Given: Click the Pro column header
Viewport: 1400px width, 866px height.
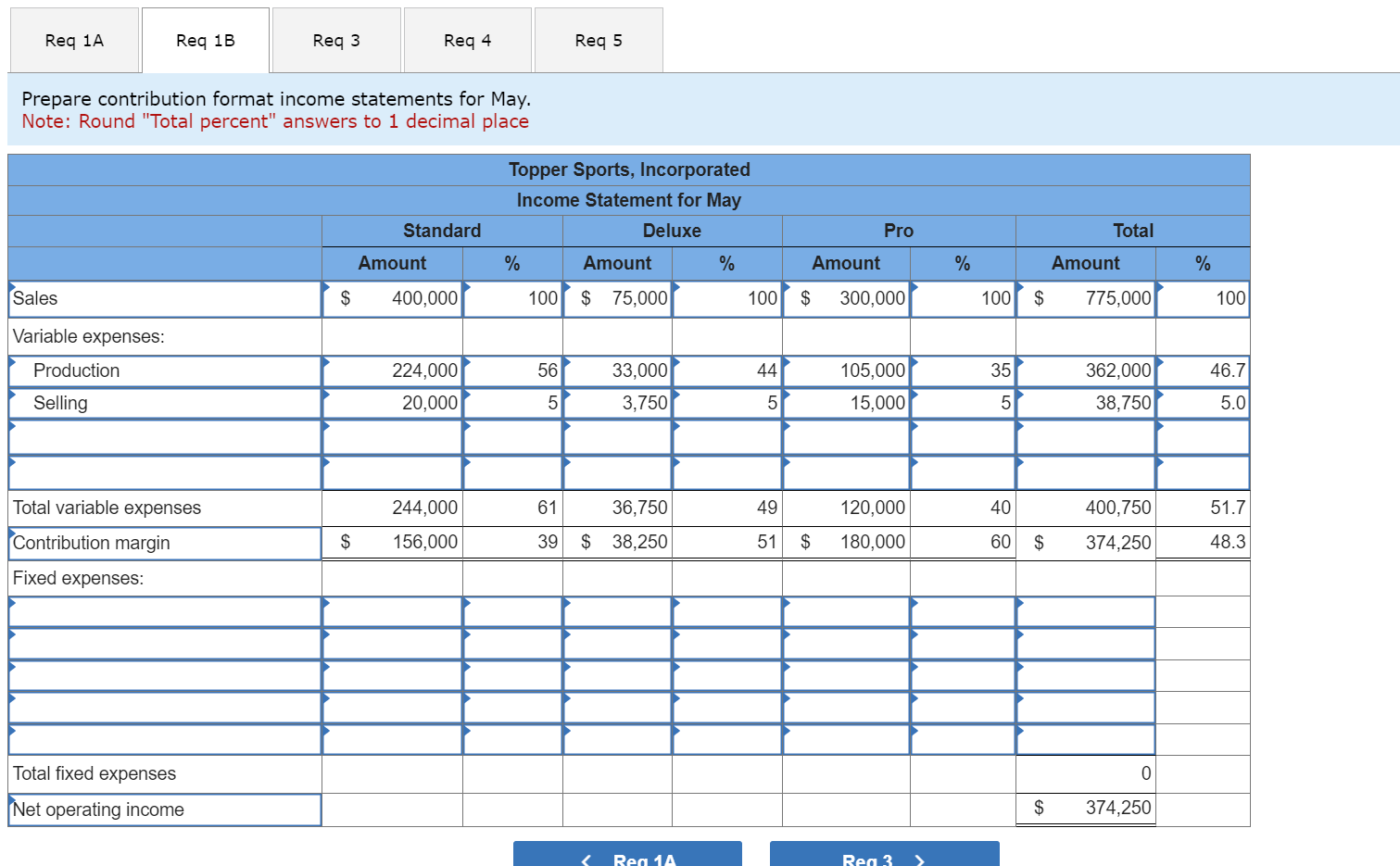Looking at the screenshot, I should coord(899,231).
